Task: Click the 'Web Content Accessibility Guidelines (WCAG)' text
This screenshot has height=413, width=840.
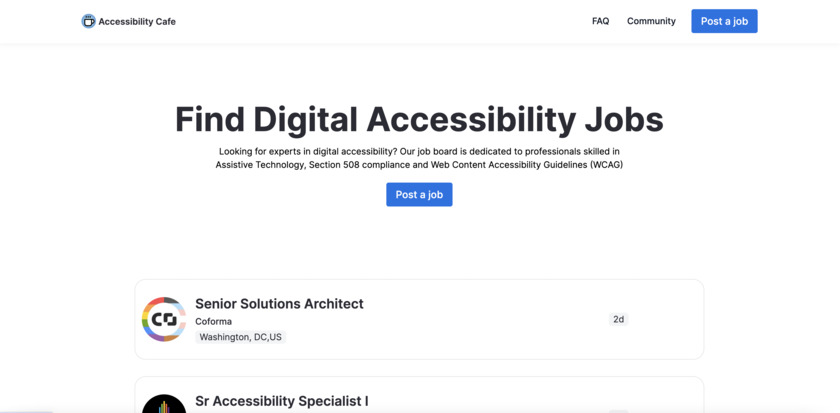Action: [x=526, y=165]
